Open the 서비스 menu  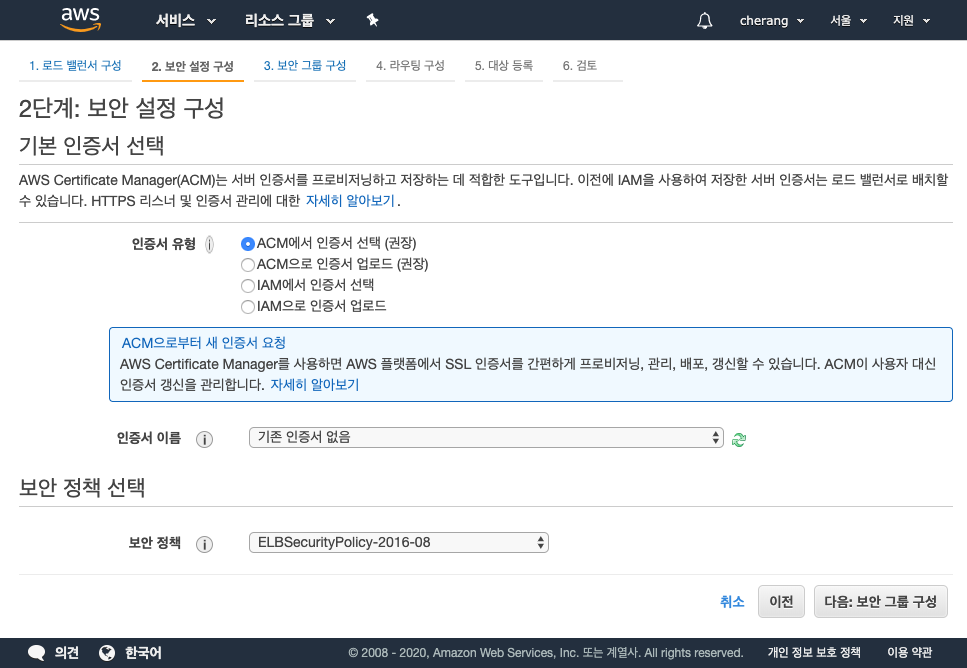(x=186, y=20)
